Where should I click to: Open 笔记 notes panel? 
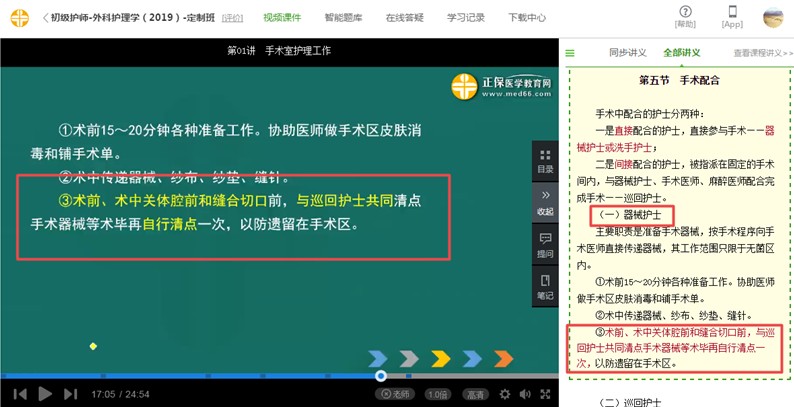[x=545, y=287]
